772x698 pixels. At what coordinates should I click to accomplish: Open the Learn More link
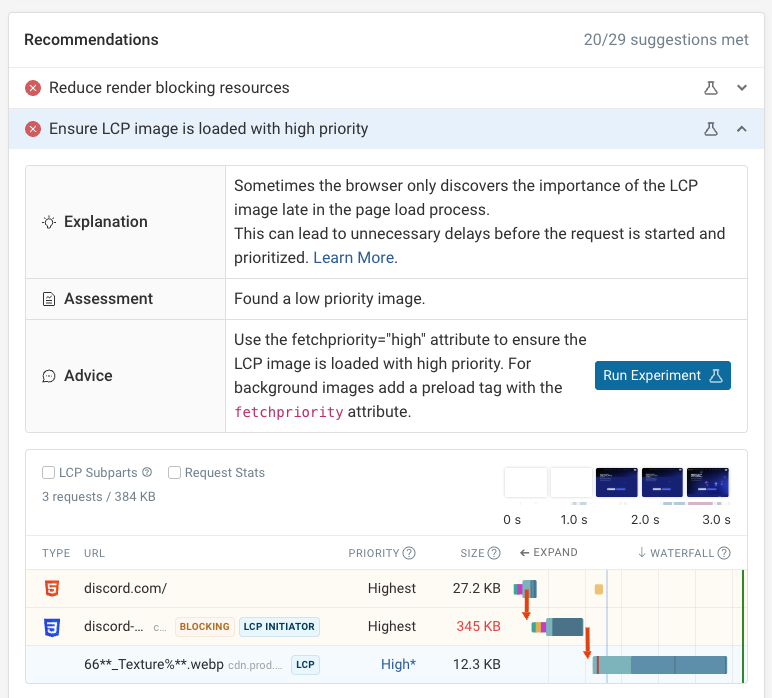point(354,257)
